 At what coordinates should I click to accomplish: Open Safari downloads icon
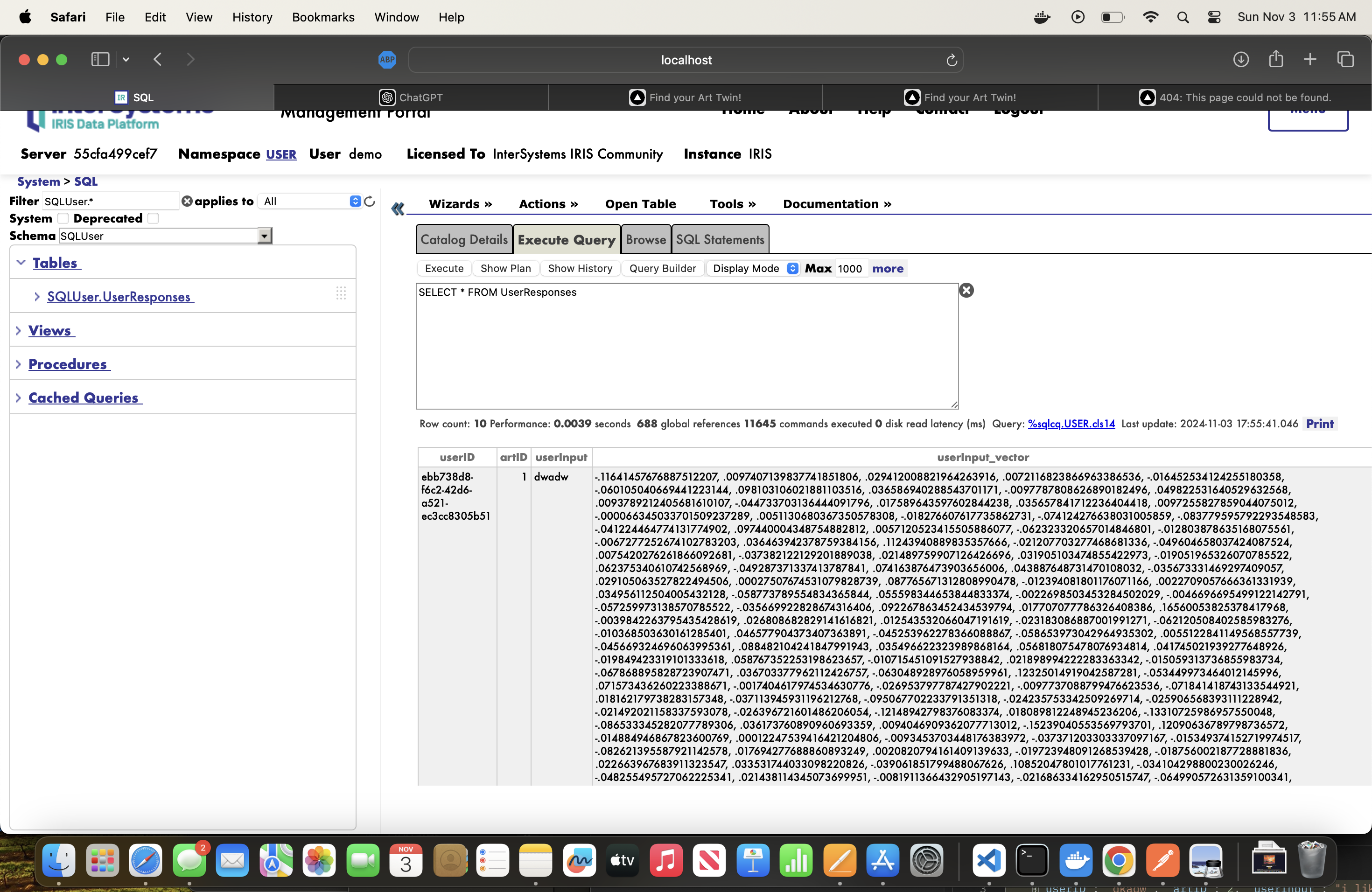[1240, 59]
